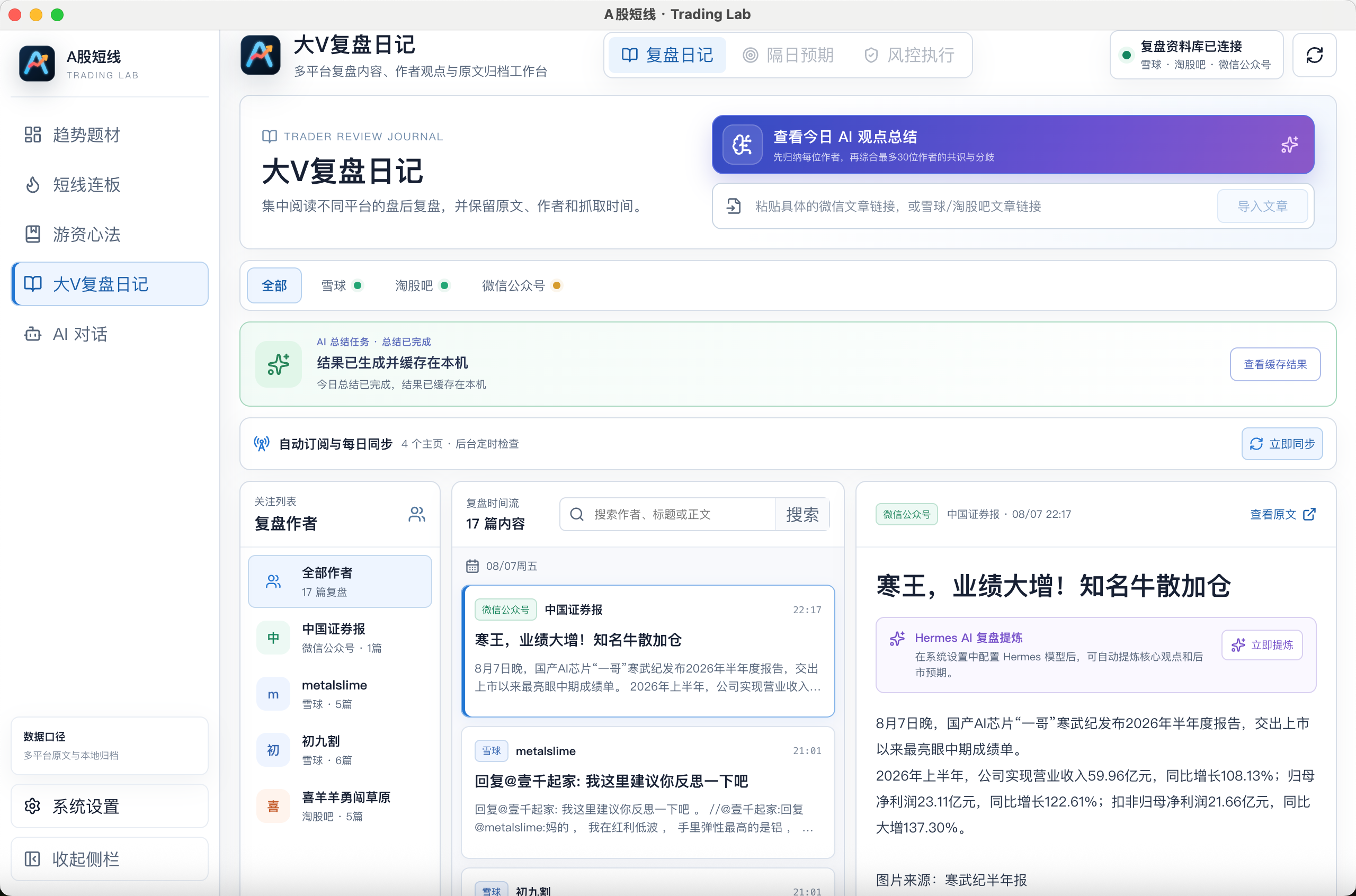Open 趋势题材 in the sidebar
Image resolution: width=1356 pixels, height=896 pixels.
point(109,135)
